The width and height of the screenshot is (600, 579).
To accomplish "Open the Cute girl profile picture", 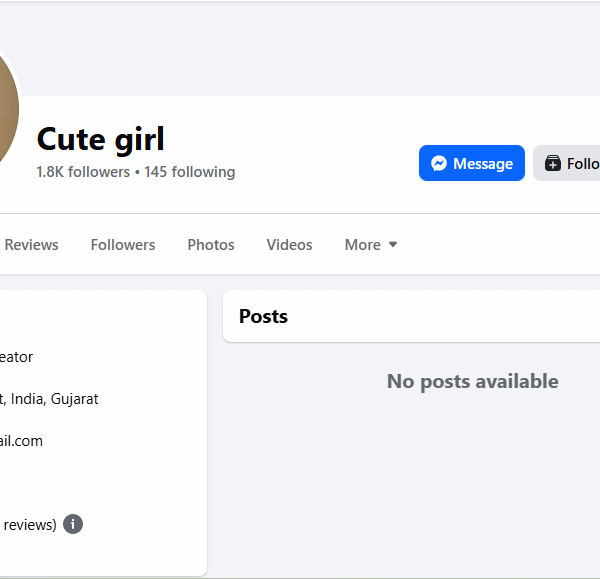I will (8, 109).
